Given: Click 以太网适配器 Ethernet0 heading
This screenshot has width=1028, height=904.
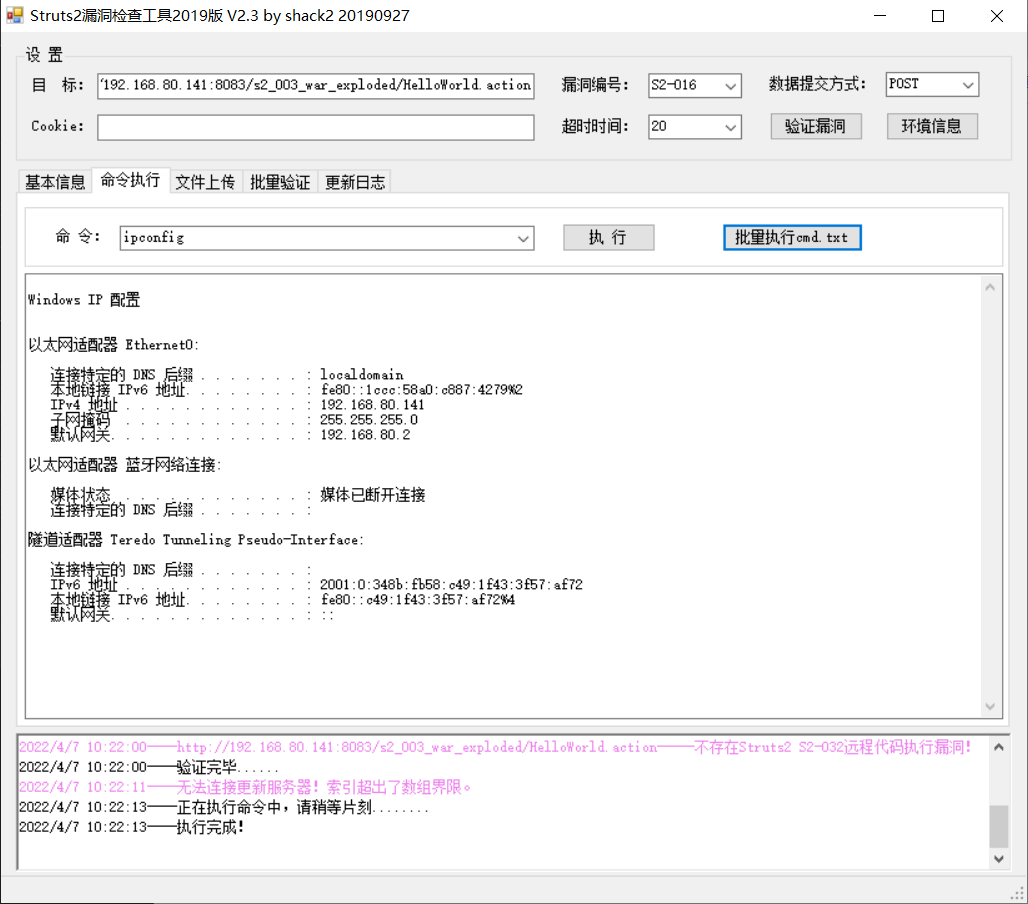Looking at the screenshot, I should [113, 344].
